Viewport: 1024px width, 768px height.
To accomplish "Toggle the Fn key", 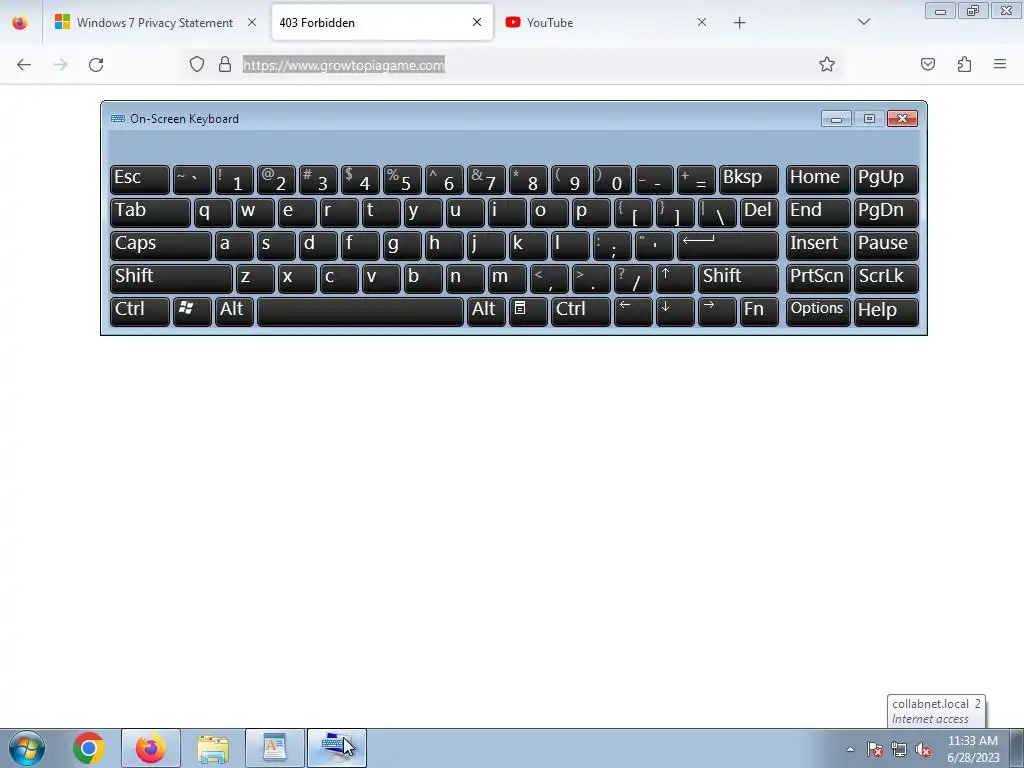I will click(759, 312).
